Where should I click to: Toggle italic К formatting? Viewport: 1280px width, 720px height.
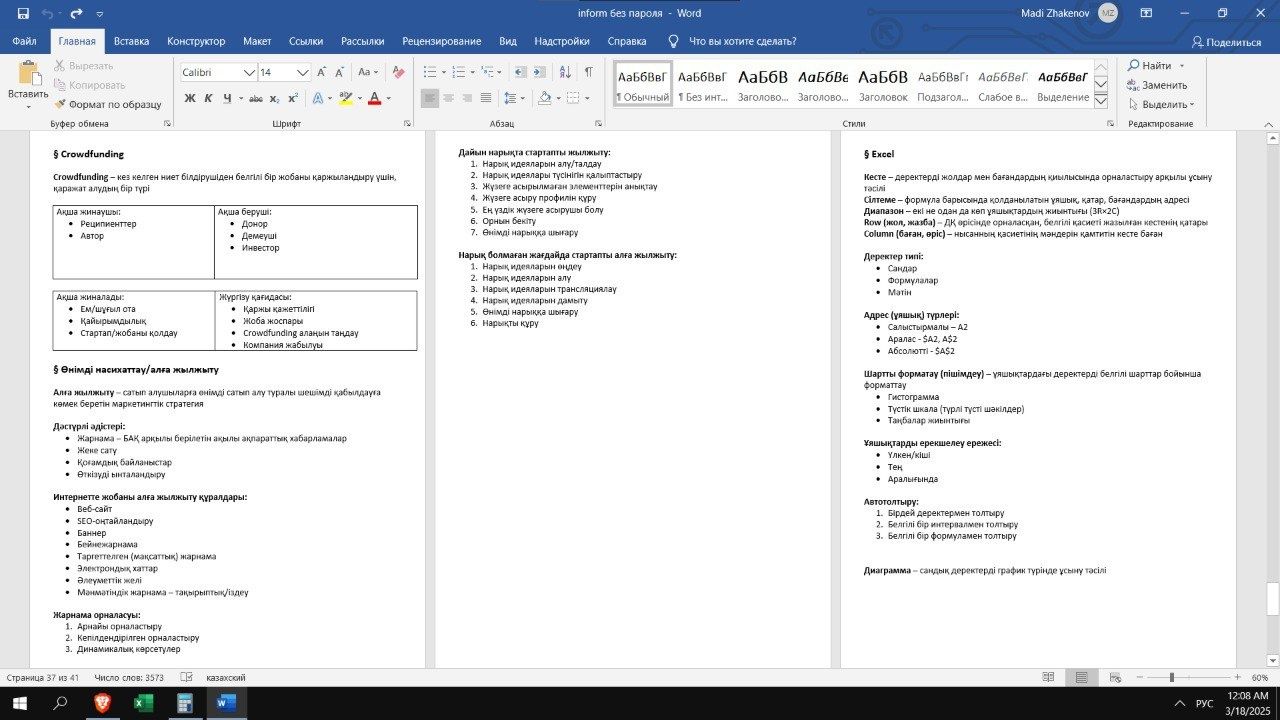pyautogui.click(x=209, y=98)
